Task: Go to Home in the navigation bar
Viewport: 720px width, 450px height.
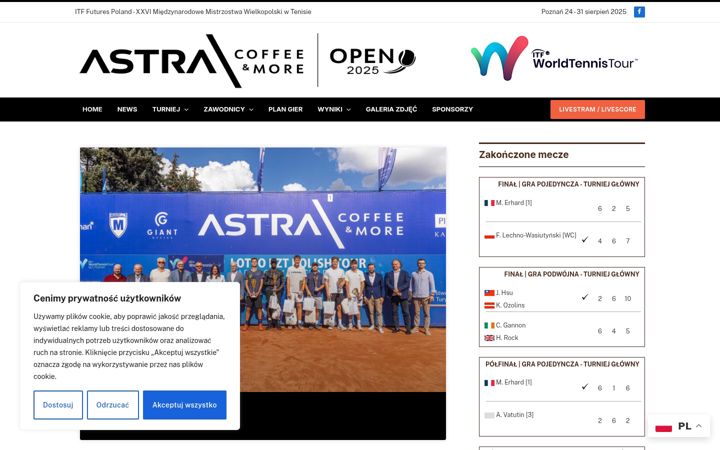Action: coord(92,109)
